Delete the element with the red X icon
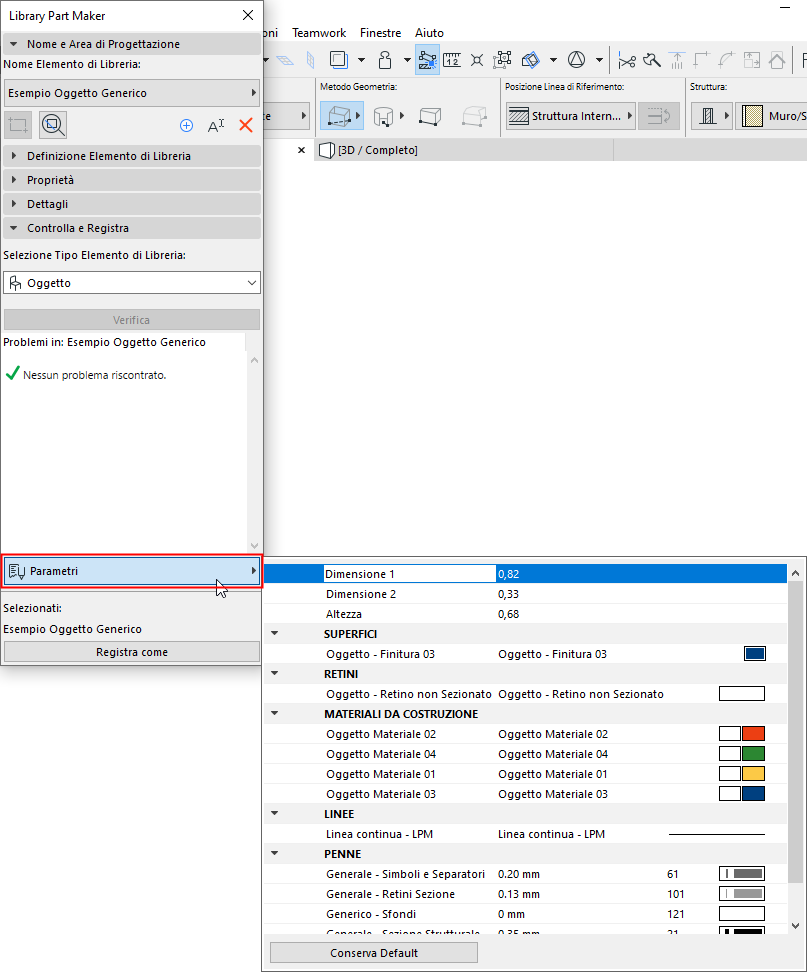The width and height of the screenshot is (807, 972). pyautogui.click(x=248, y=124)
